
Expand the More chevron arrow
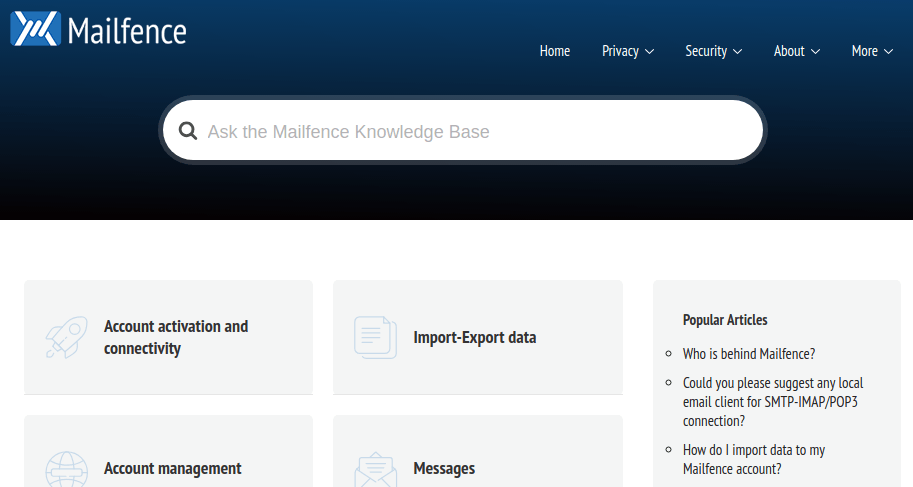click(x=889, y=52)
